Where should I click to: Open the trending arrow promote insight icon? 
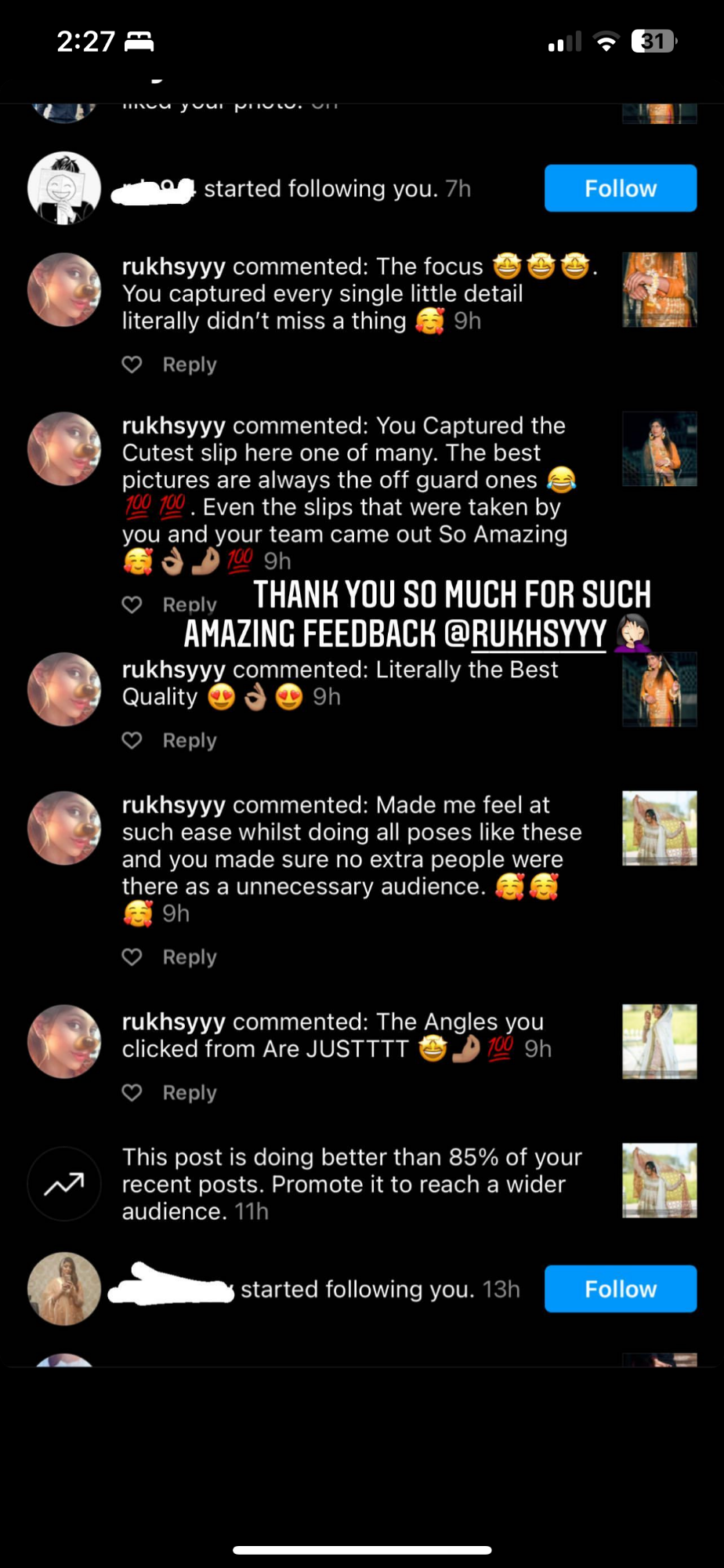pos(64,1184)
